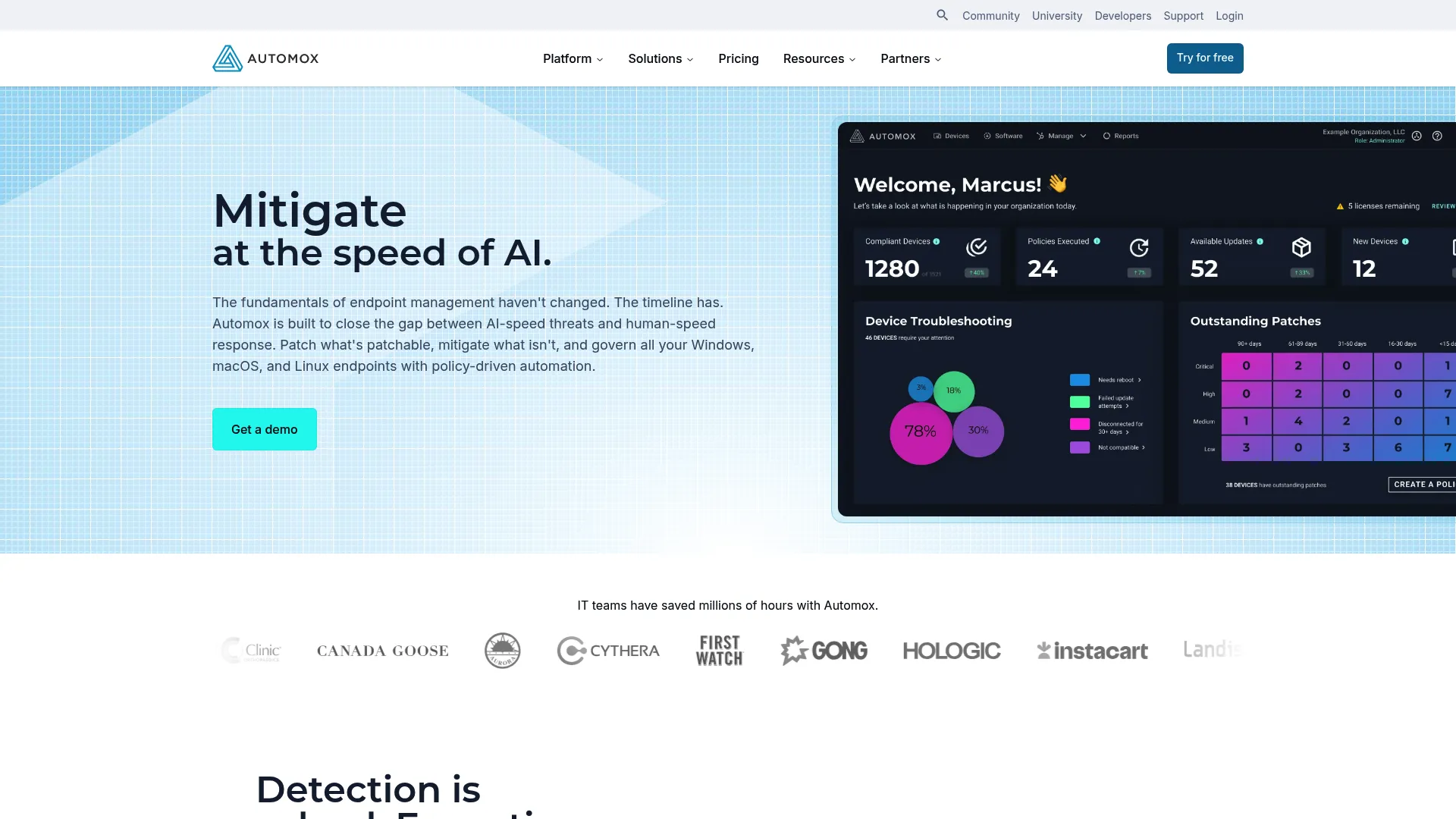Expand the Resources dropdown menu
Viewport: 1456px width, 819px height.
tap(819, 58)
